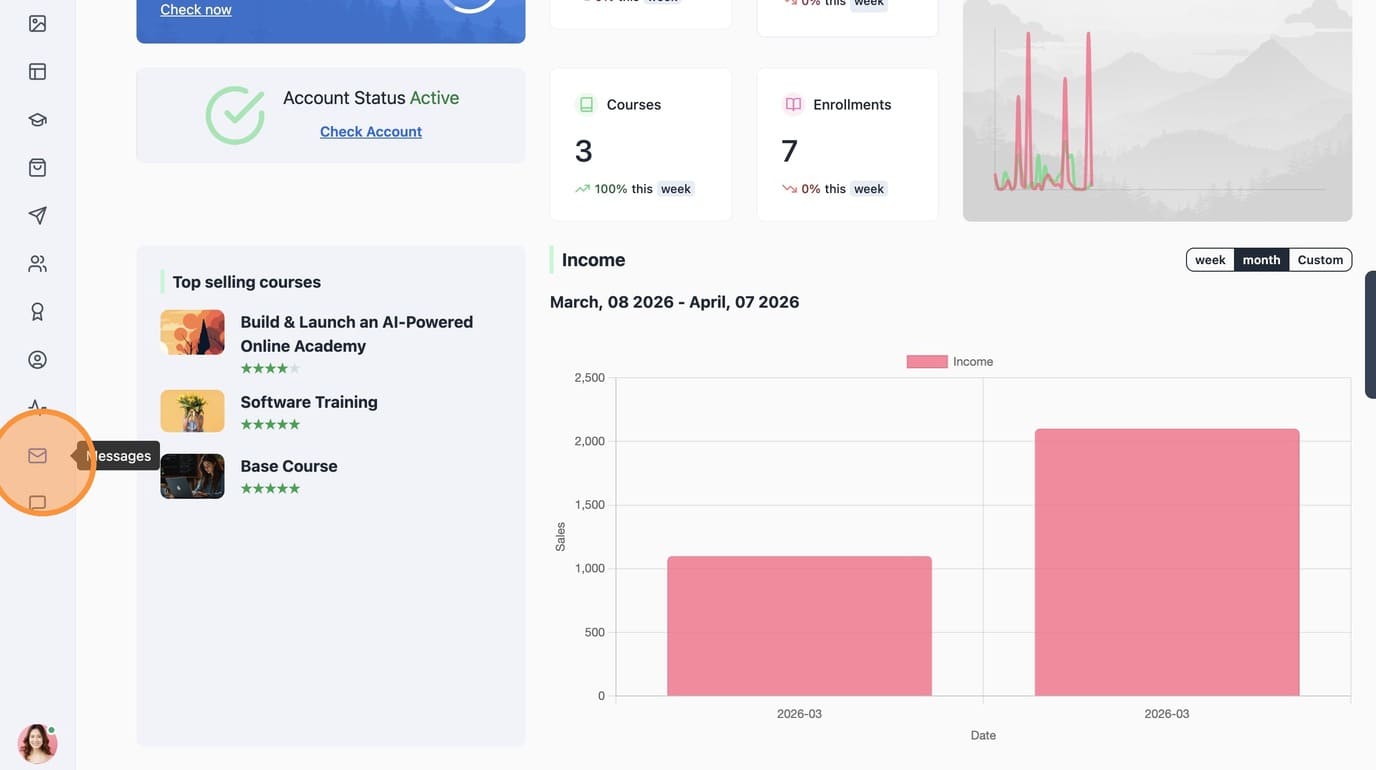
Task: Click the Check Account link
Action: click(371, 131)
